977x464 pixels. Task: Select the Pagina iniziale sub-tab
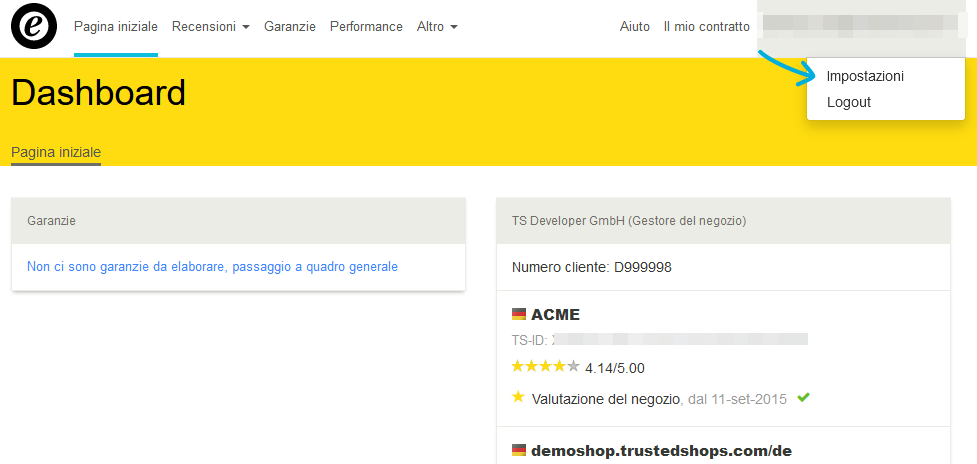point(56,153)
